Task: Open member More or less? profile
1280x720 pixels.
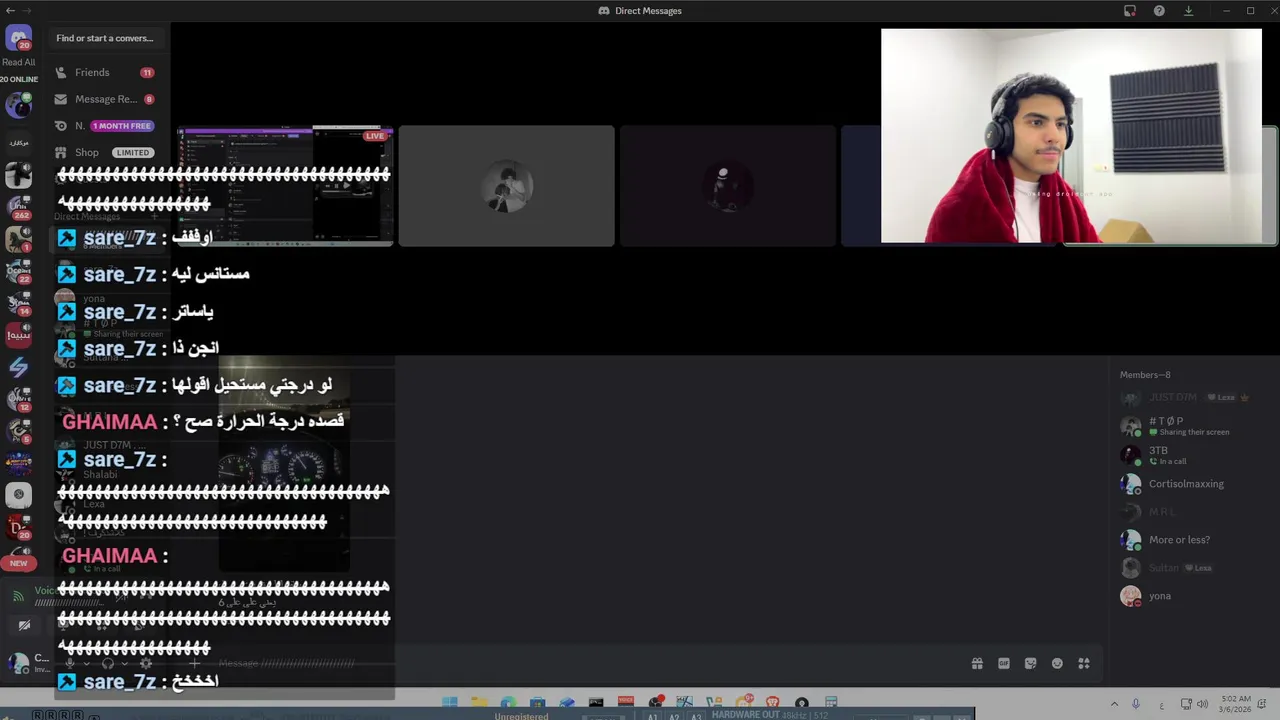Action: [1190, 540]
